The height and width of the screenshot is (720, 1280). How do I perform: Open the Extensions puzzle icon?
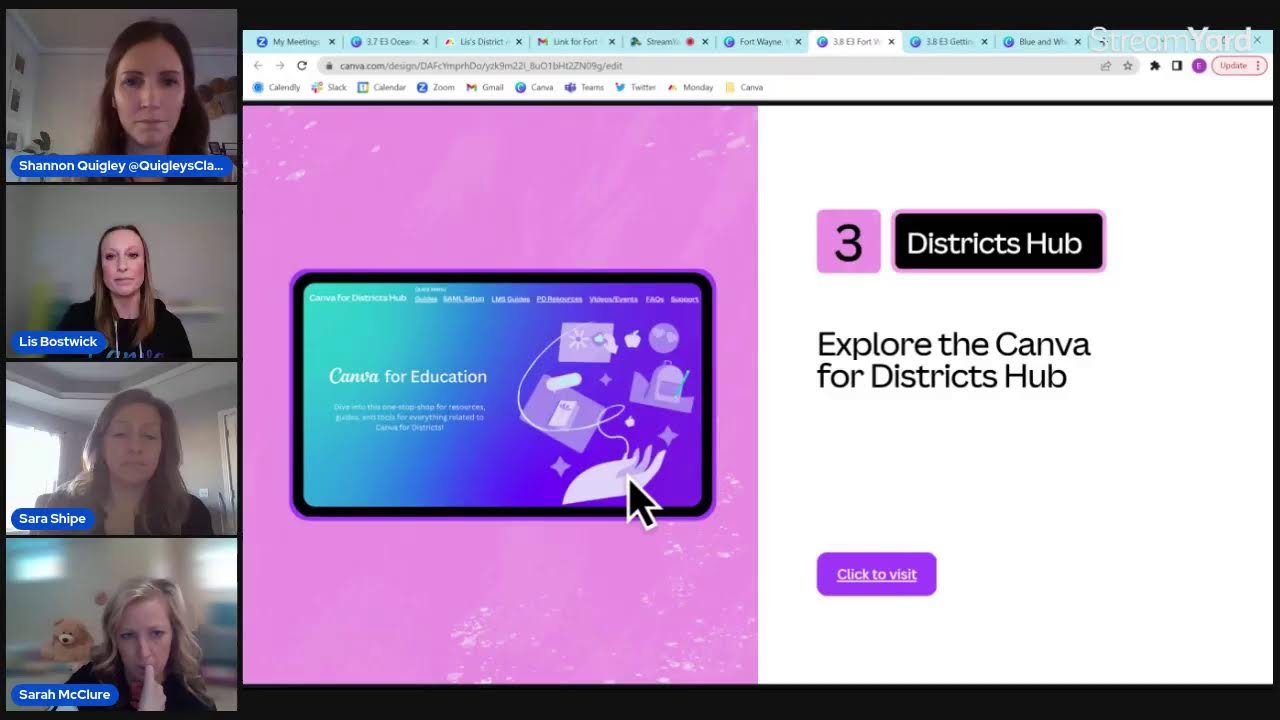pos(1155,66)
